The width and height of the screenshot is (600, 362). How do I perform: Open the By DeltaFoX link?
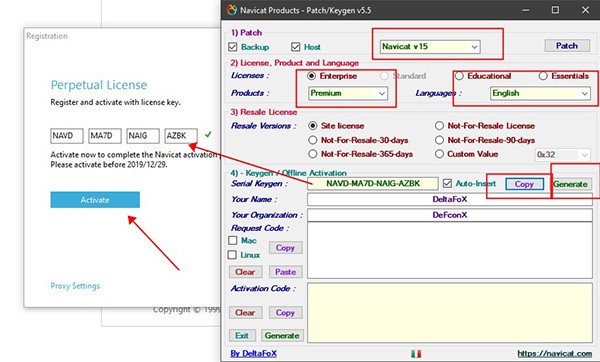pyautogui.click(x=253, y=353)
